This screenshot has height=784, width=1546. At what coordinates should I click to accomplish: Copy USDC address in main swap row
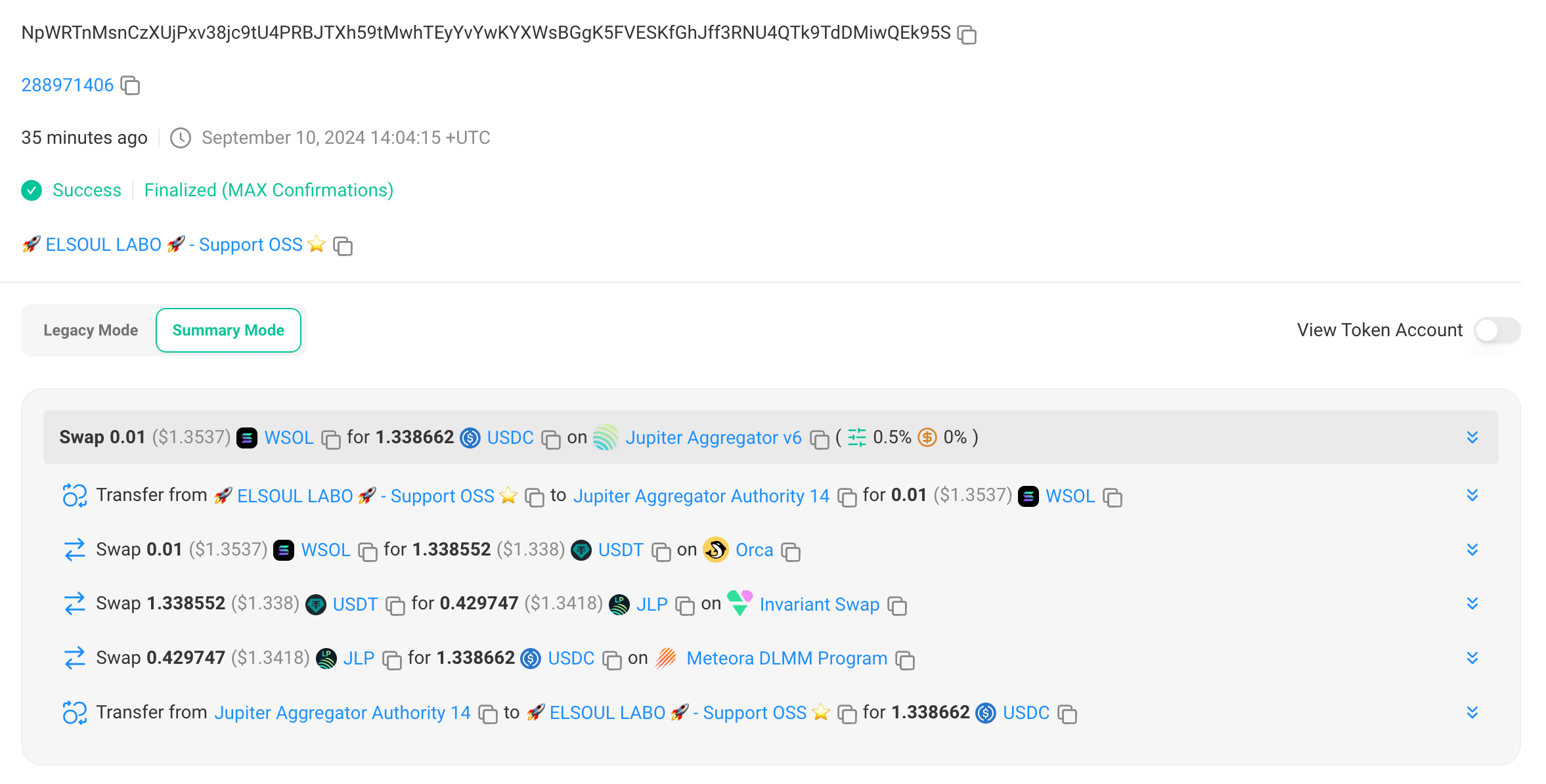pos(551,439)
